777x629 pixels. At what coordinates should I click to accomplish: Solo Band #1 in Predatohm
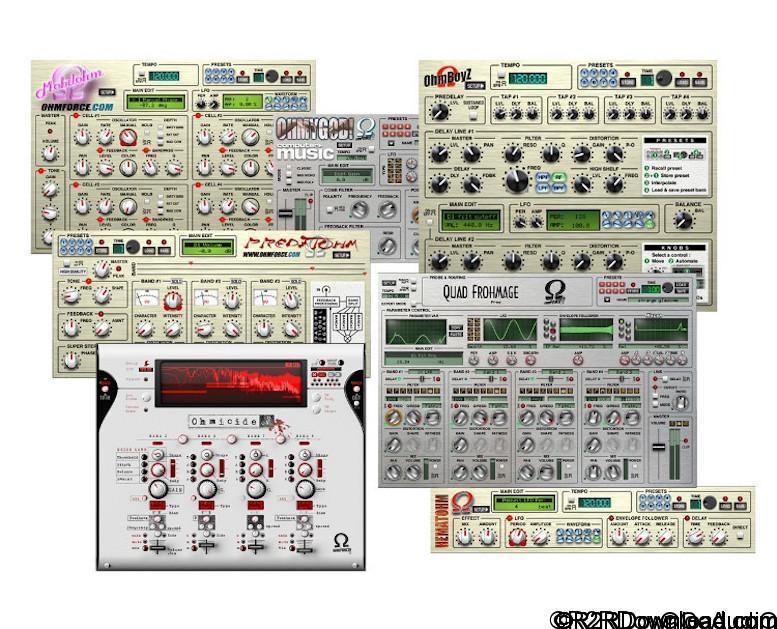pos(176,281)
